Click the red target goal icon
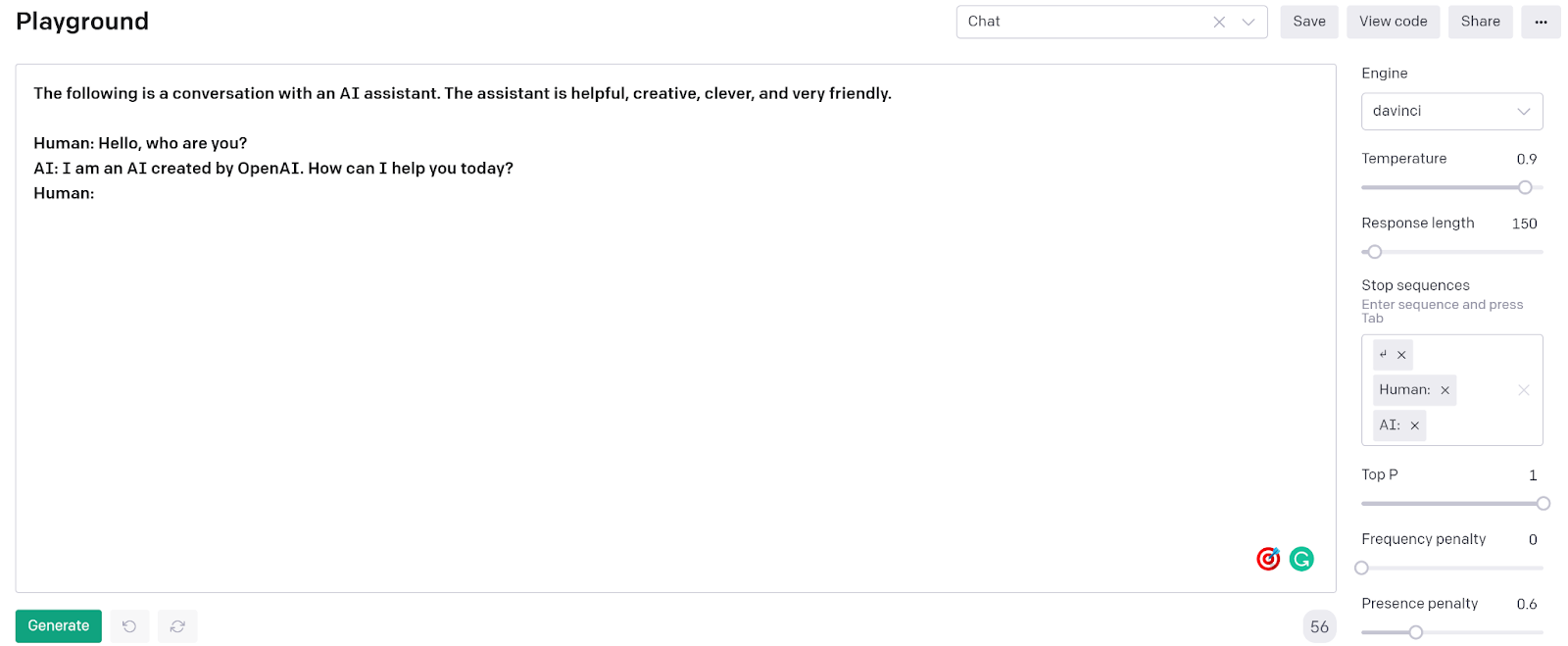Viewport: 1568px width, 646px height. coord(1268,559)
